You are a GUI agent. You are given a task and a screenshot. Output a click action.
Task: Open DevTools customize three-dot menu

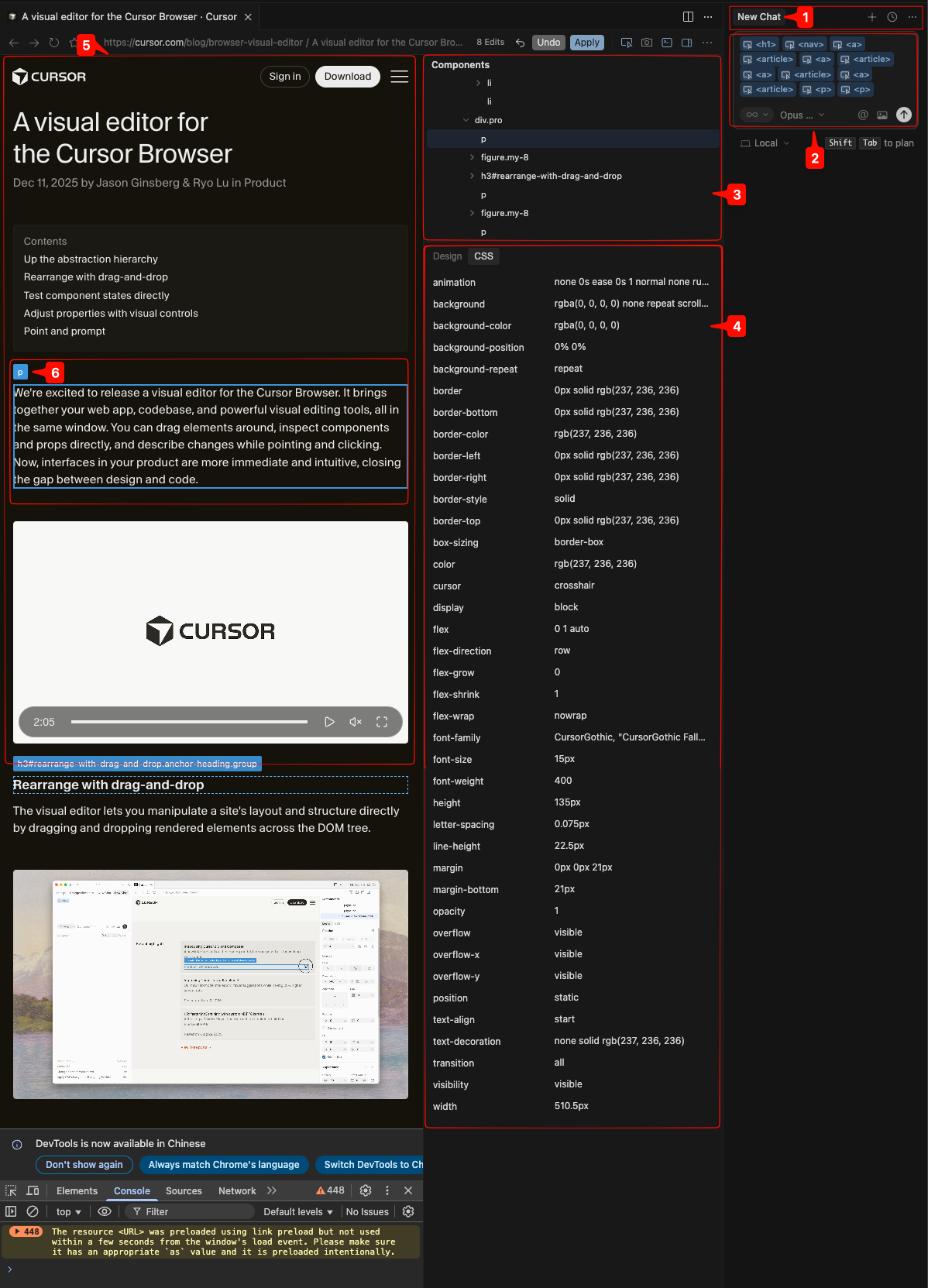click(x=387, y=1190)
